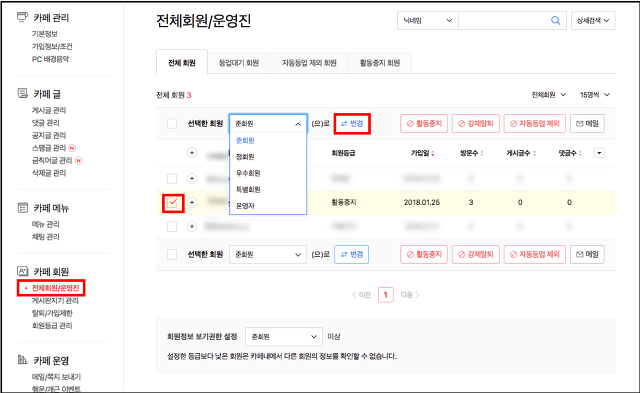Click the plus icon in the first member row
This screenshot has width=640, height=393.
[x=192, y=178]
